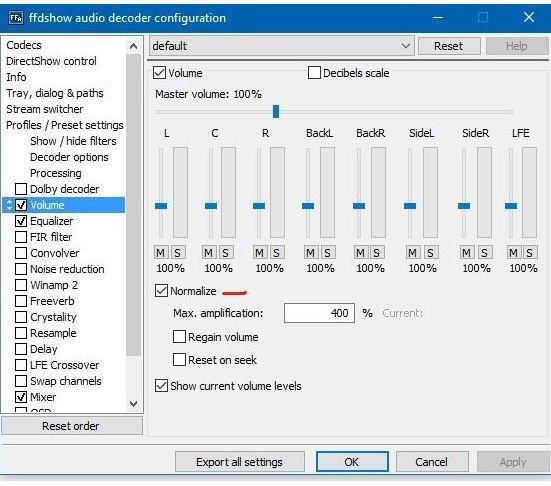Mute the BackR channel with M button

[x=361, y=252]
